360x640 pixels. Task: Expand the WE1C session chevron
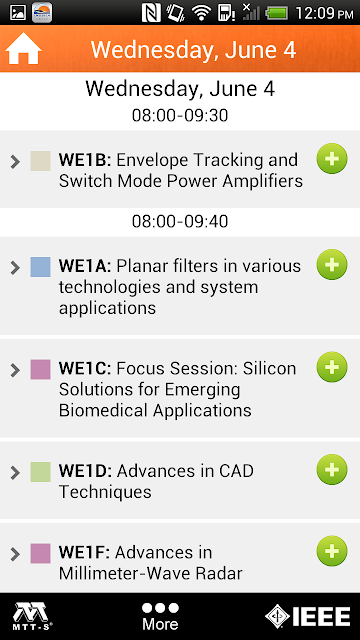(15, 370)
